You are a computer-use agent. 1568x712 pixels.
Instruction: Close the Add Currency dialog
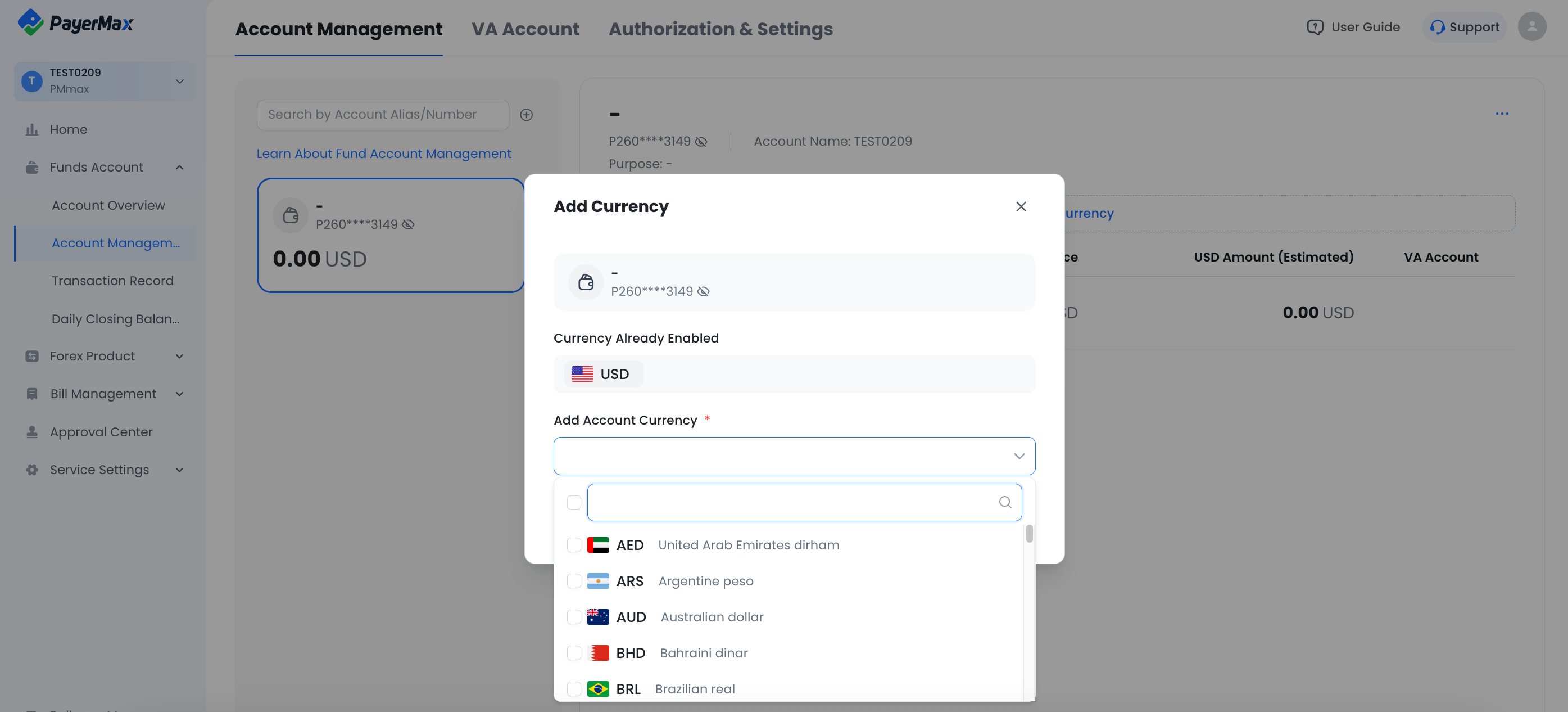(1021, 206)
